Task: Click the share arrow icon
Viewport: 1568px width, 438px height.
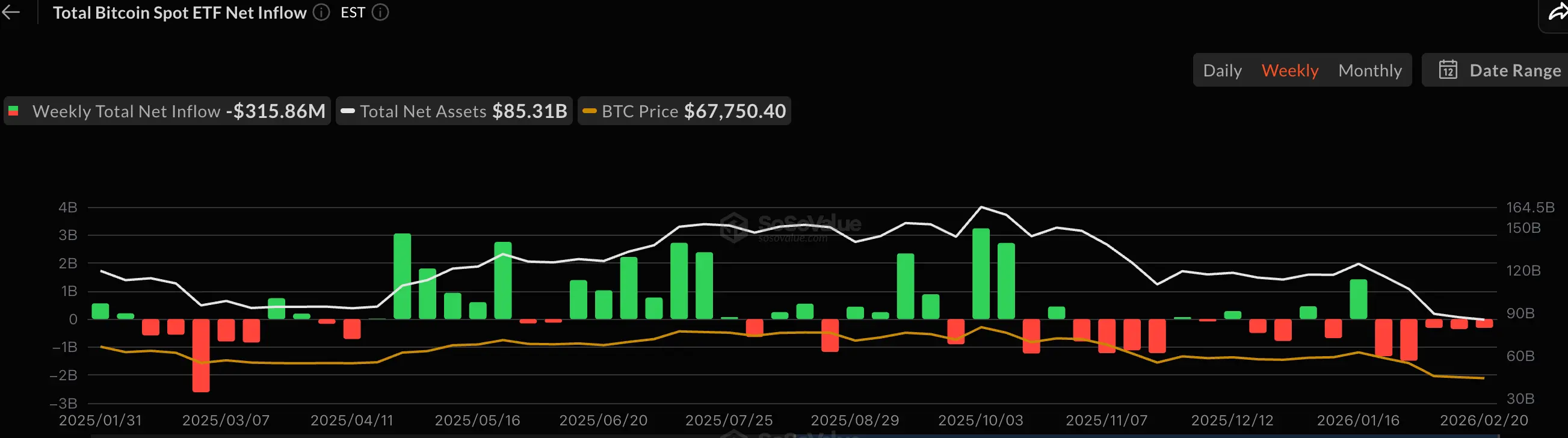Action: (1558, 12)
